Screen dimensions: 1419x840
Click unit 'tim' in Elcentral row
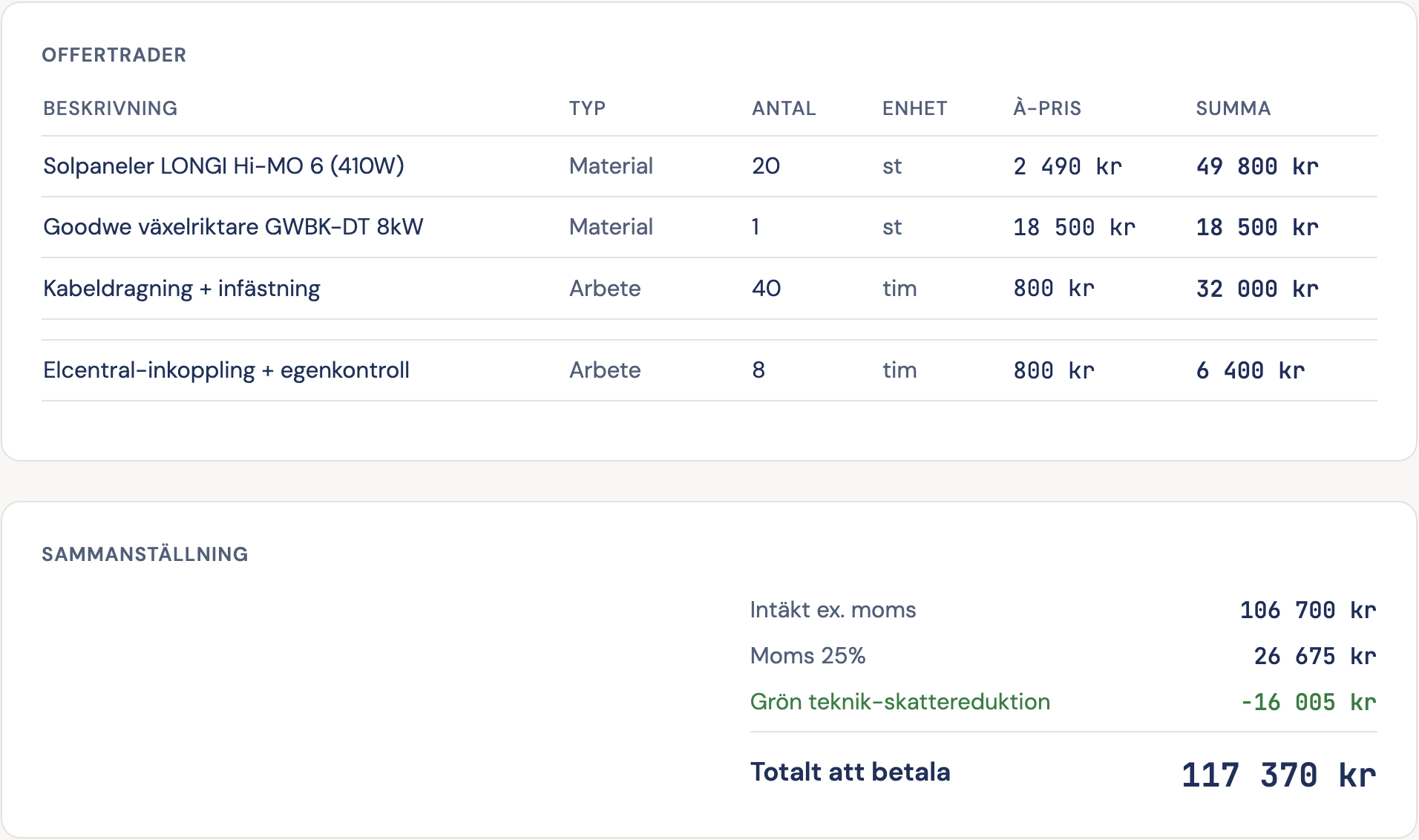[x=899, y=370]
